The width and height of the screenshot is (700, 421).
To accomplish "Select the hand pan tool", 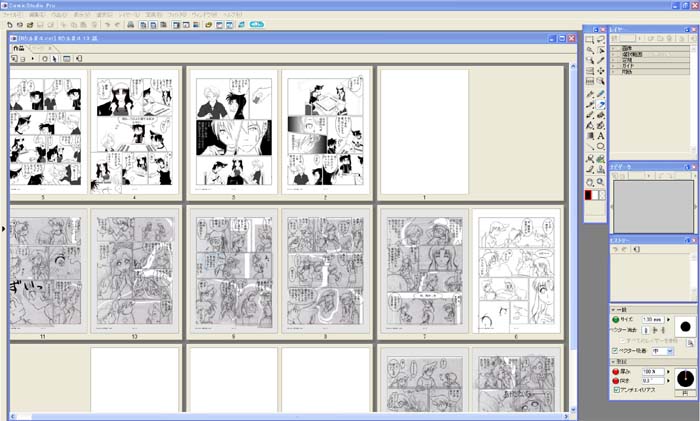I will click(x=590, y=182).
